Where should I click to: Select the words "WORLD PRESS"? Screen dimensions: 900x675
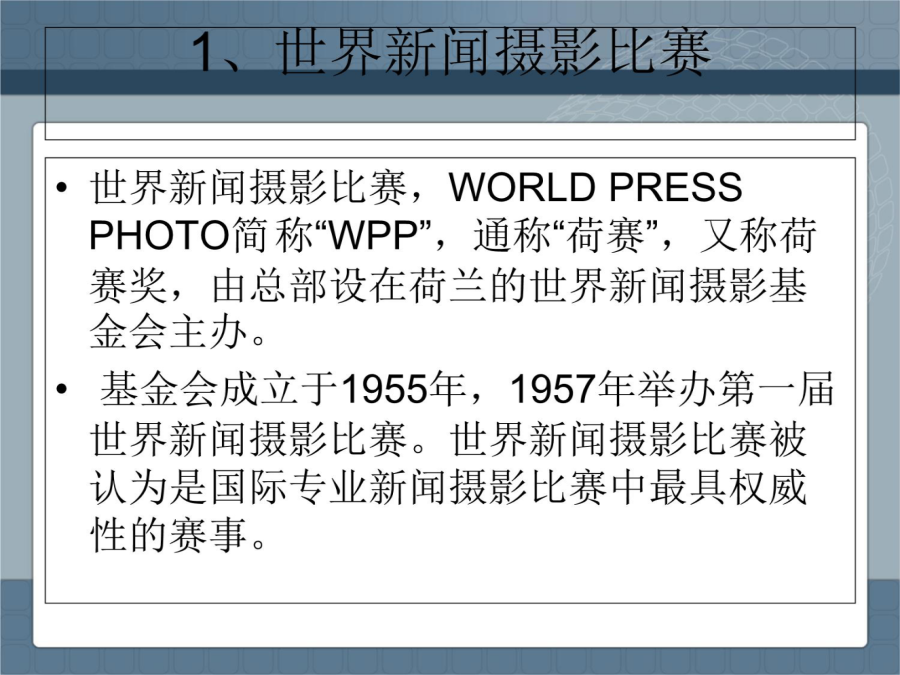point(595,187)
